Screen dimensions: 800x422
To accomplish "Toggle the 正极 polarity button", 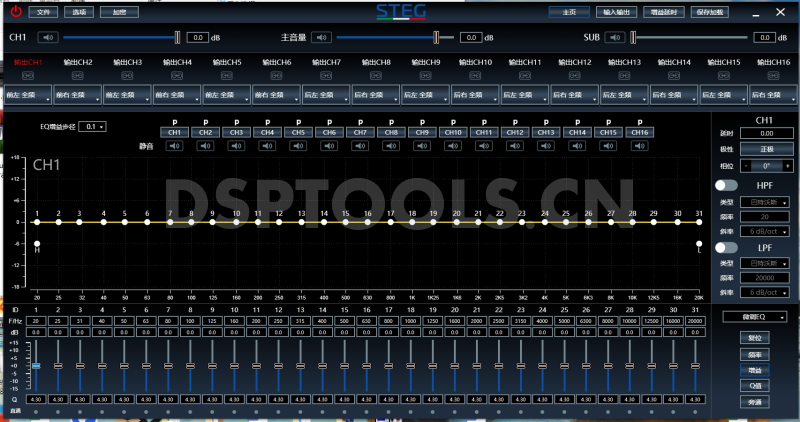I will pos(766,149).
